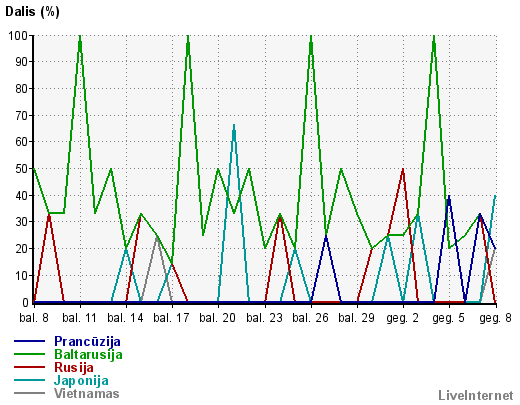Click the Rusija legend label
The height and width of the screenshot is (405, 520).
coord(74,367)
